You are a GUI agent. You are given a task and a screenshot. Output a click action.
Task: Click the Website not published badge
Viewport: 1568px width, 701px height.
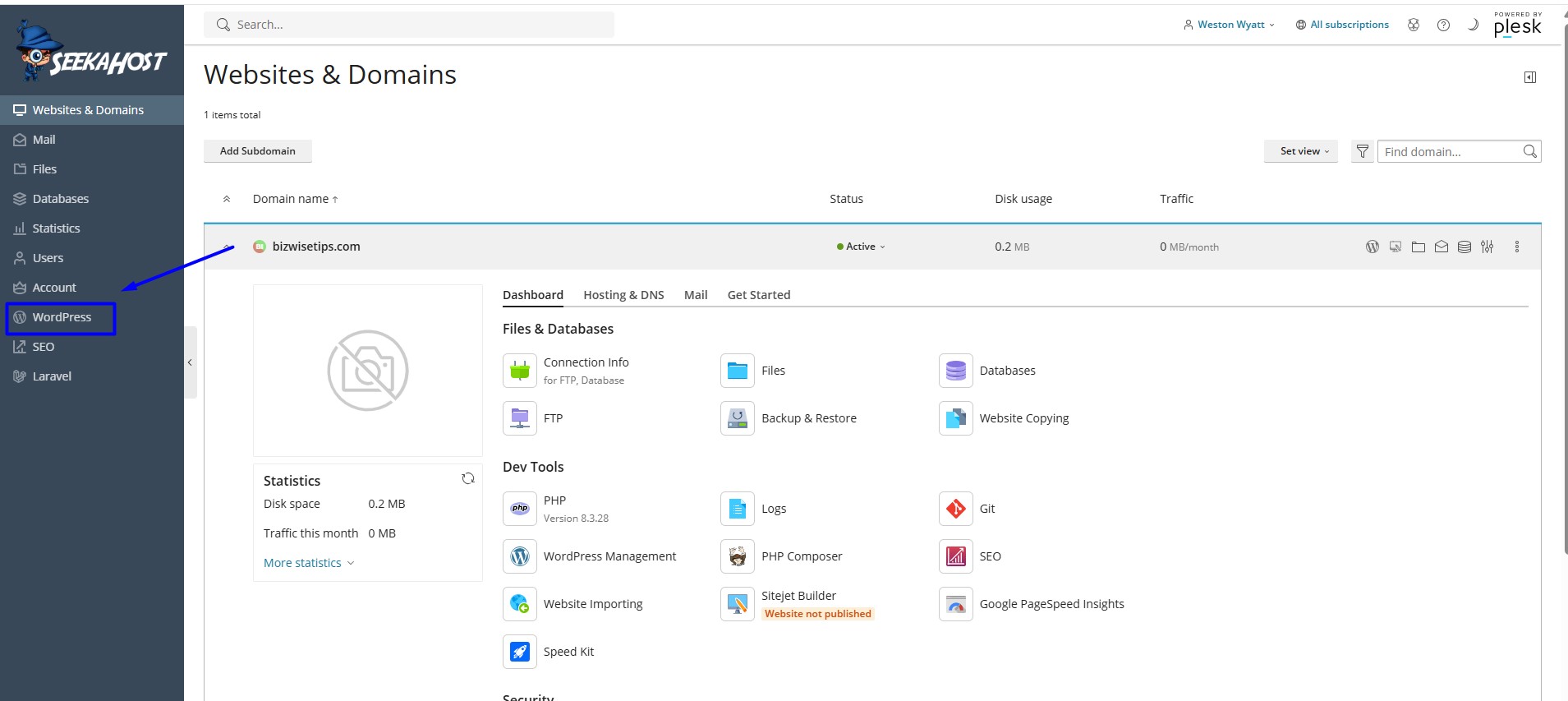pyautogui.click(x=818, y=614)
